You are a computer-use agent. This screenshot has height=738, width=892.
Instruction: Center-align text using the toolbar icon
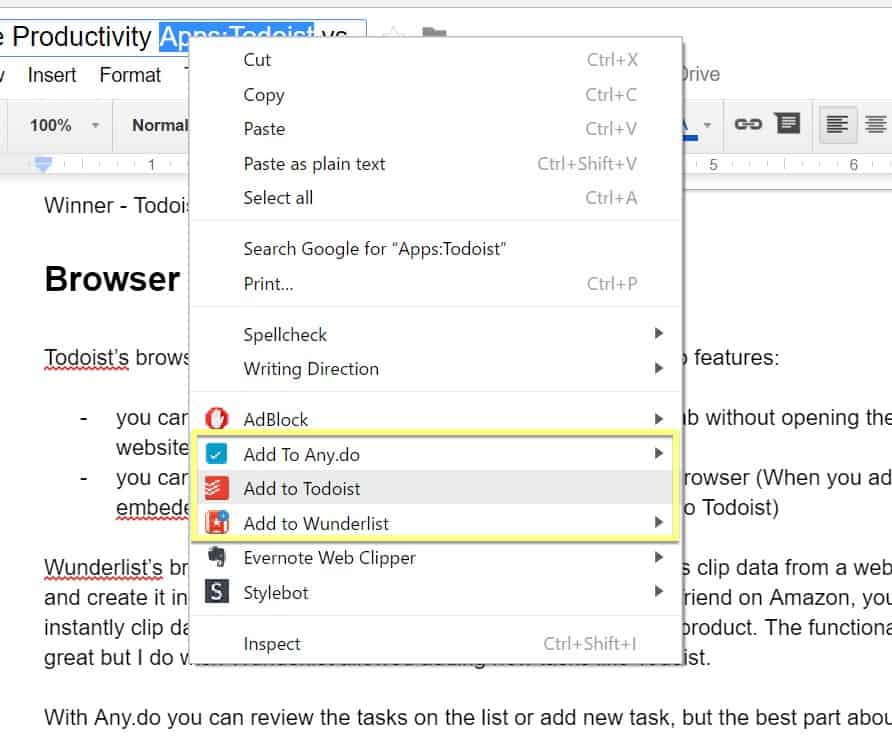(876, 124)
